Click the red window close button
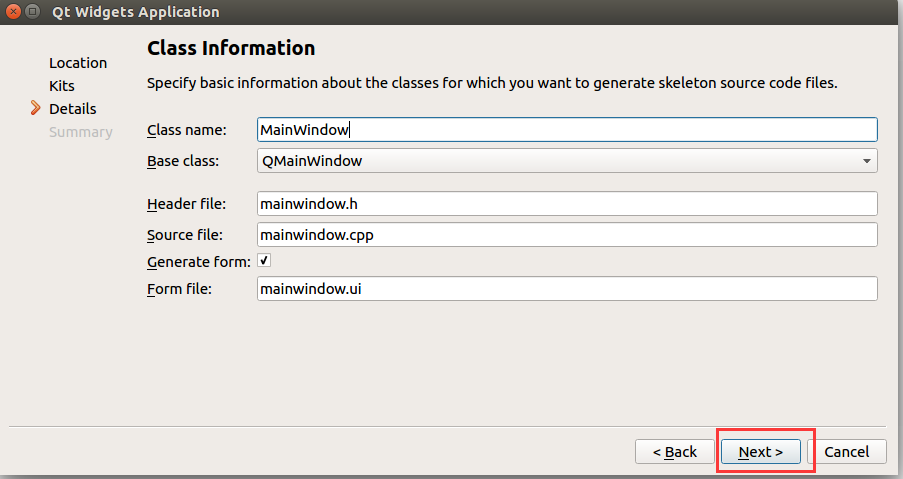Viewport: 903px width, 479px height. 12,12
